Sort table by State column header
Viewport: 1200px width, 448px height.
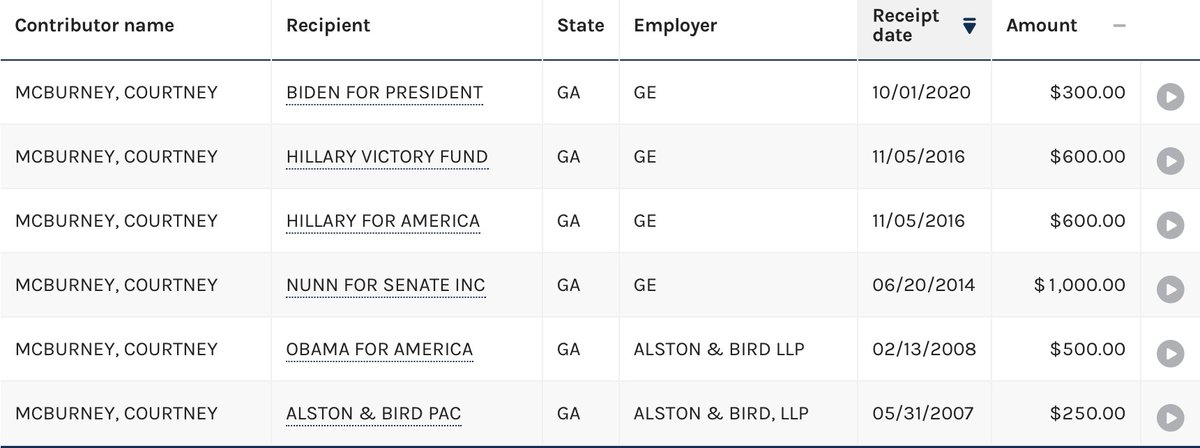pos(580,26)
